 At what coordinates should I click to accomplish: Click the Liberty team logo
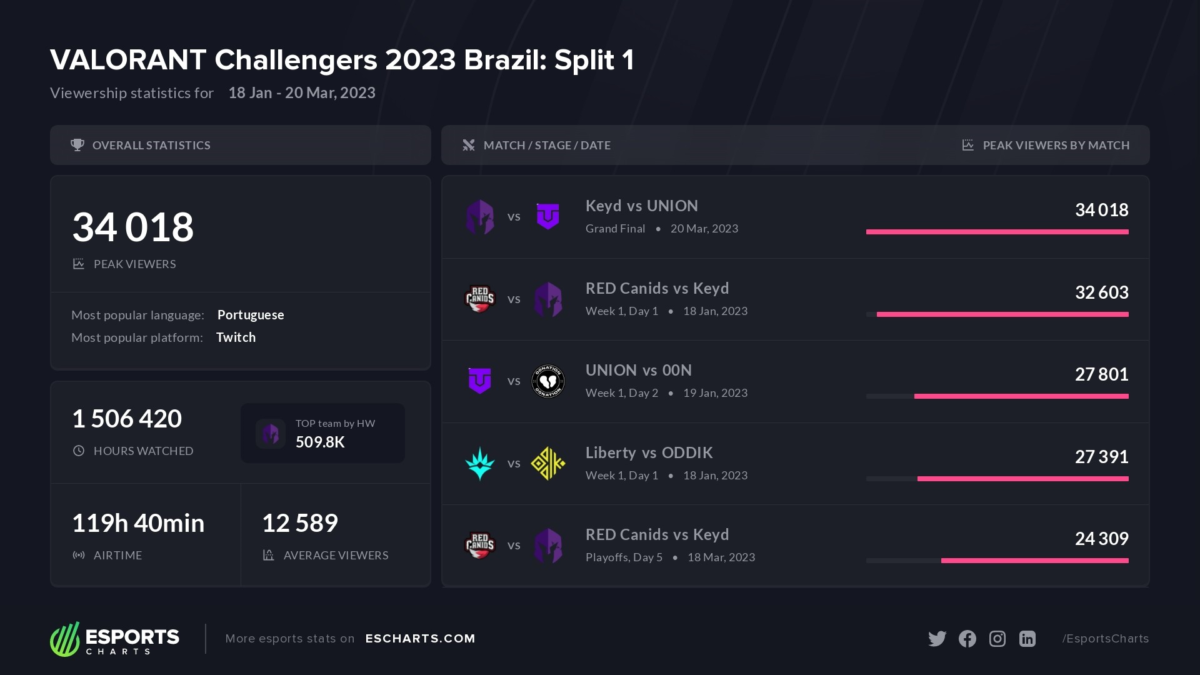[480, 463]
